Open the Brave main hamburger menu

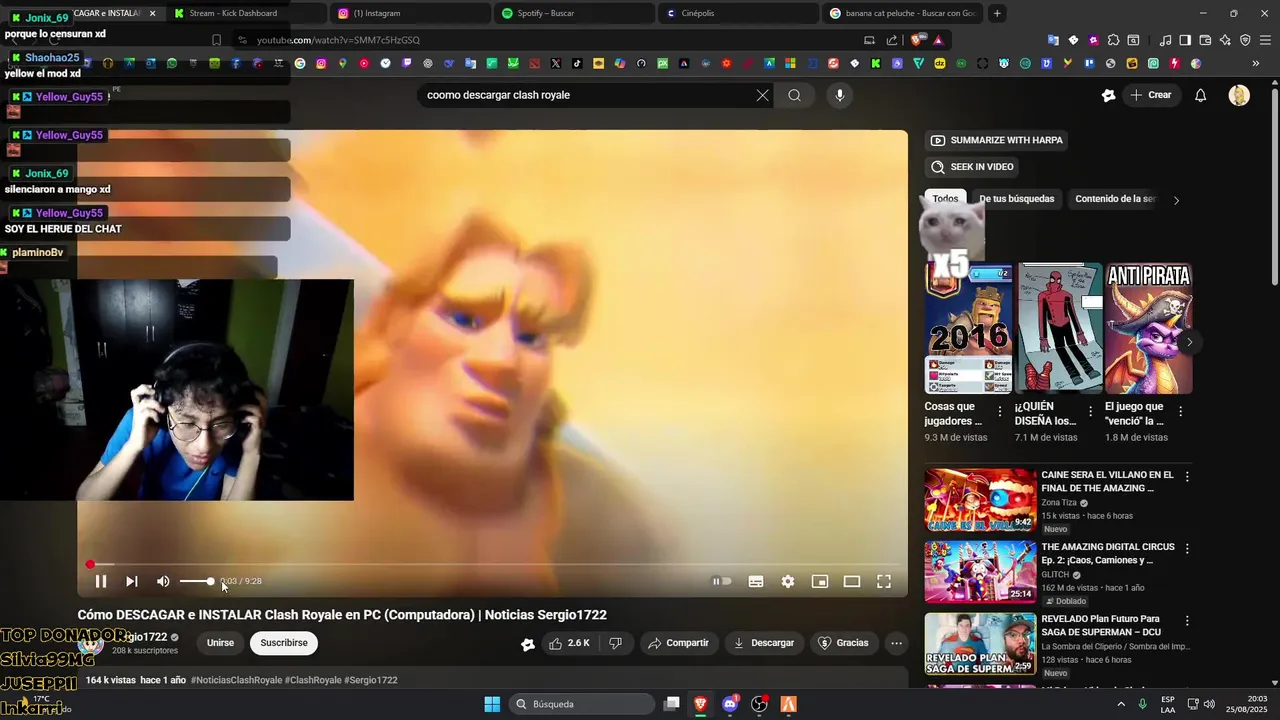pyautogui.click(x=1265, y=40)
